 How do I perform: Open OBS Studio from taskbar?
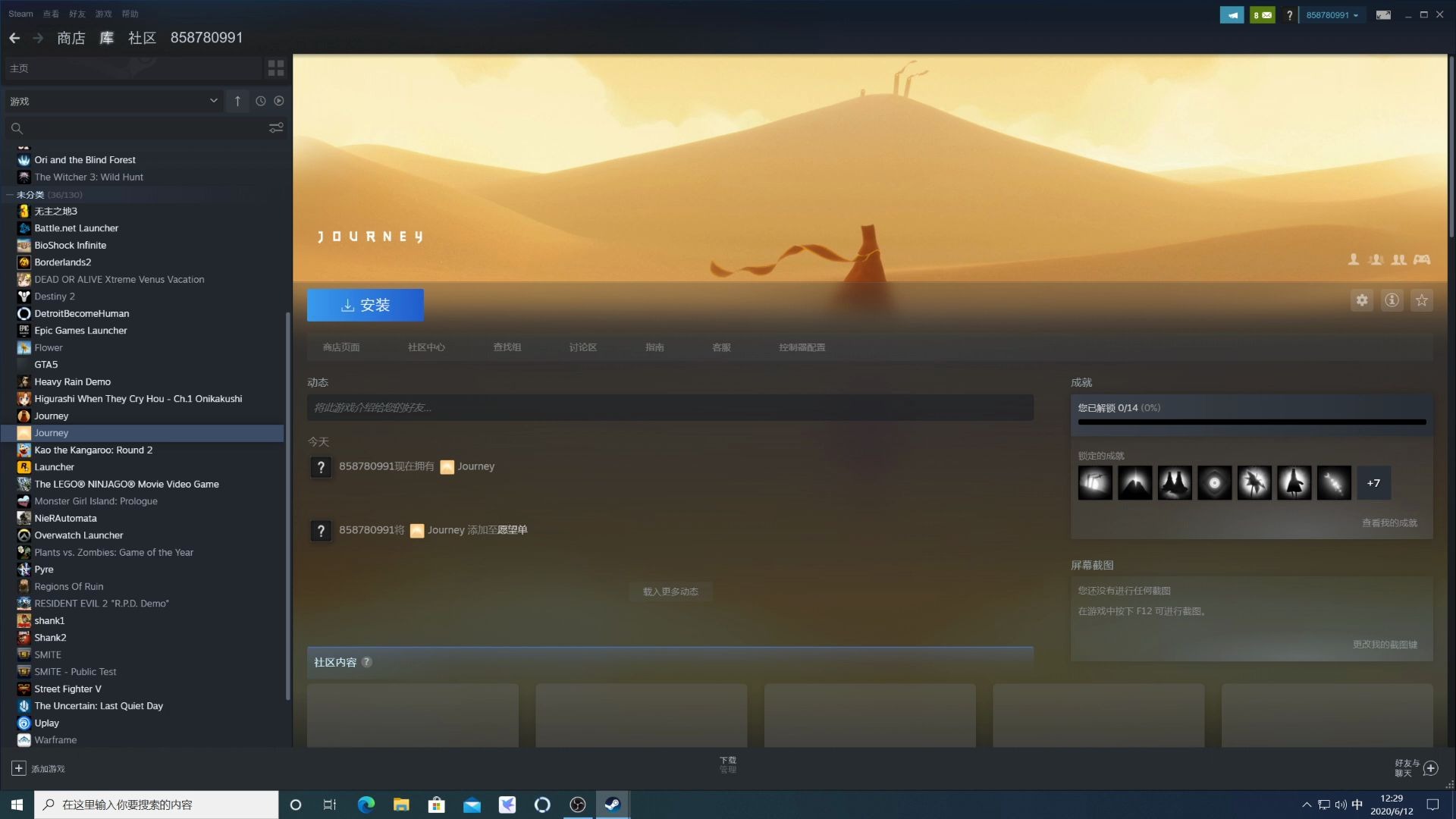point(578,805)
